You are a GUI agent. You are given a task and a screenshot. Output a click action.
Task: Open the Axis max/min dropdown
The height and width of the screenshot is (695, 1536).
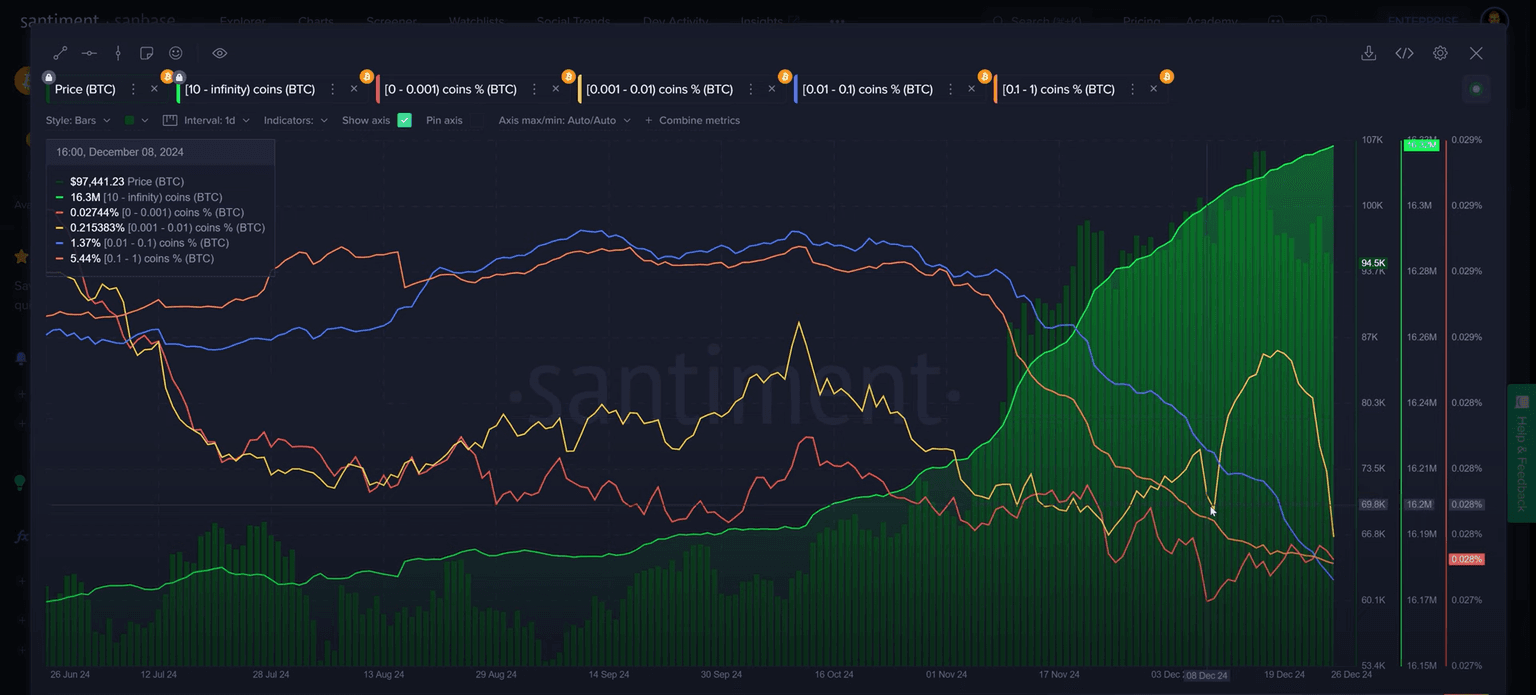tap(564, 120)
